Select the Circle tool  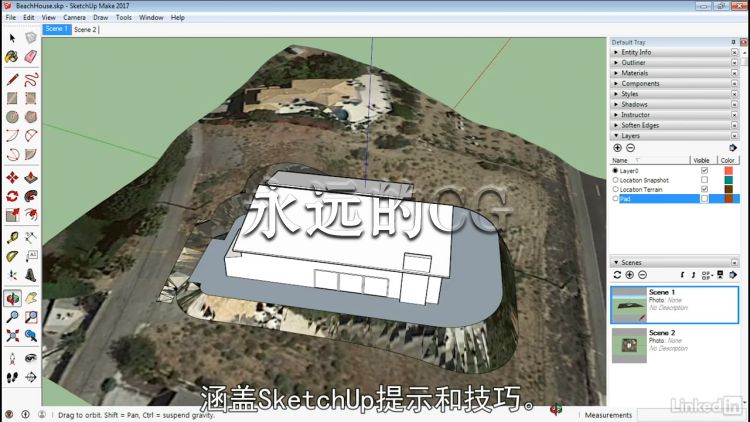coord(12,117)
